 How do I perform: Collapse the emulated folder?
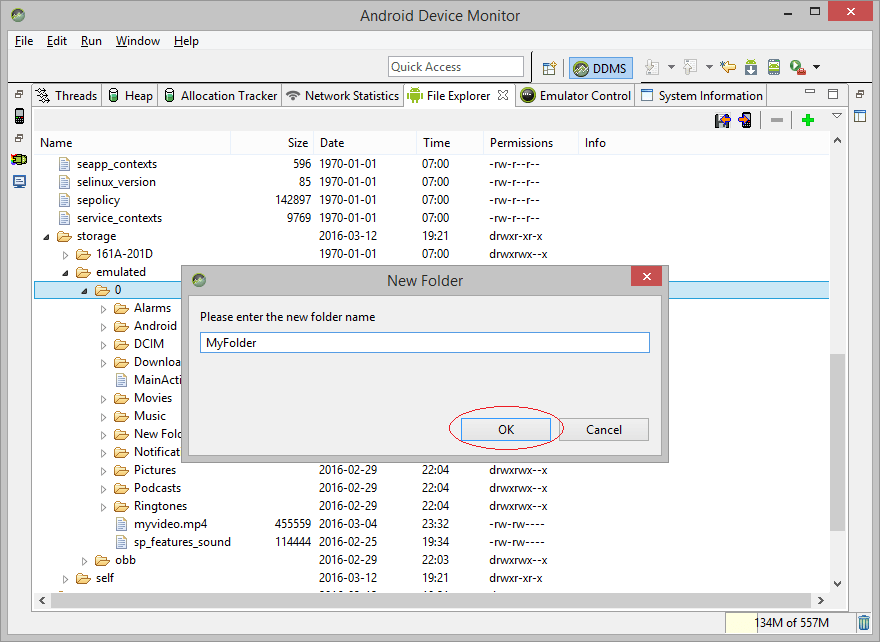tap(65, 273)
